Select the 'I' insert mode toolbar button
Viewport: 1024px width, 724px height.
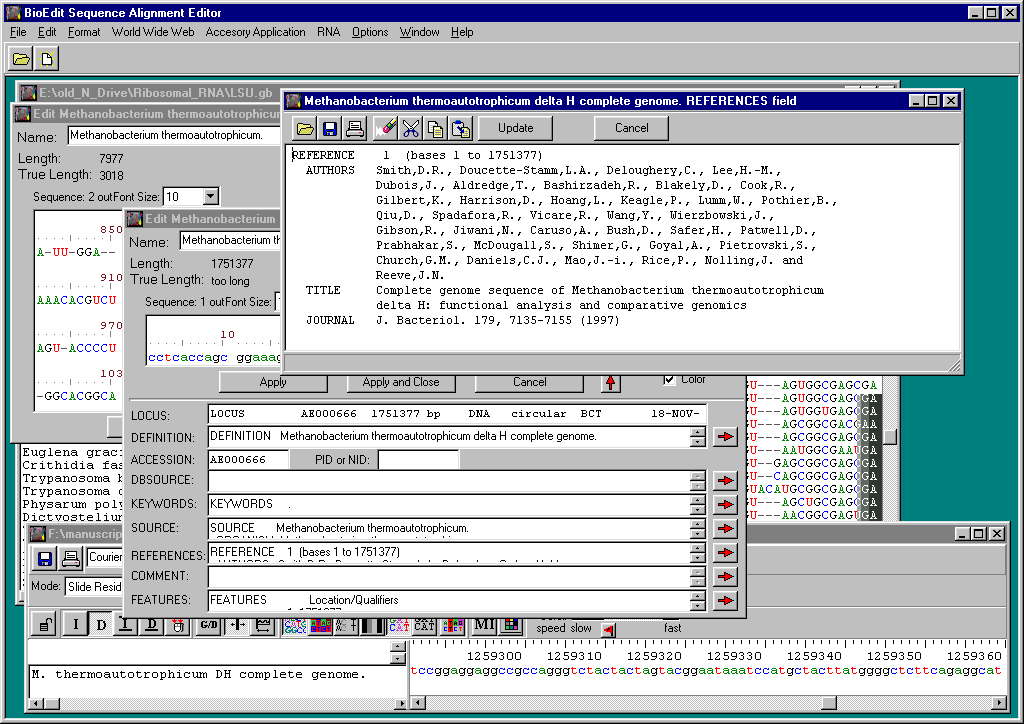click(75, 625)
